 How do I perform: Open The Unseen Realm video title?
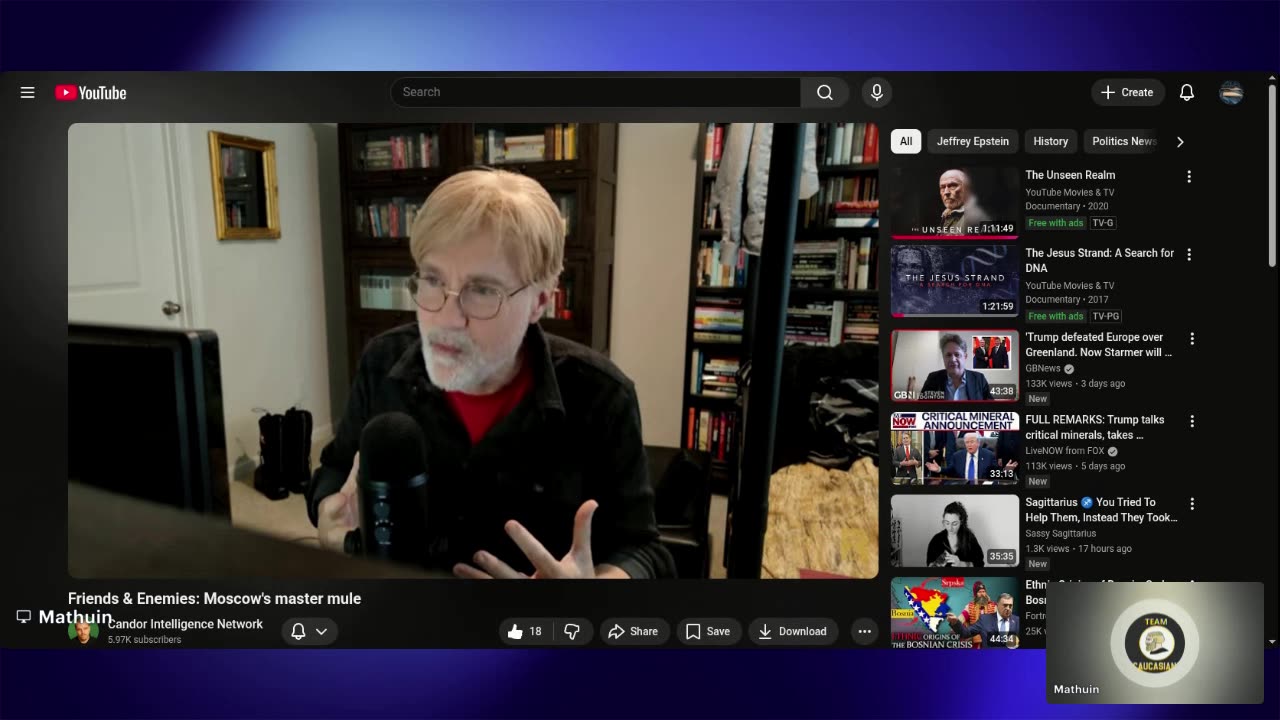(x=1070, y=175)
